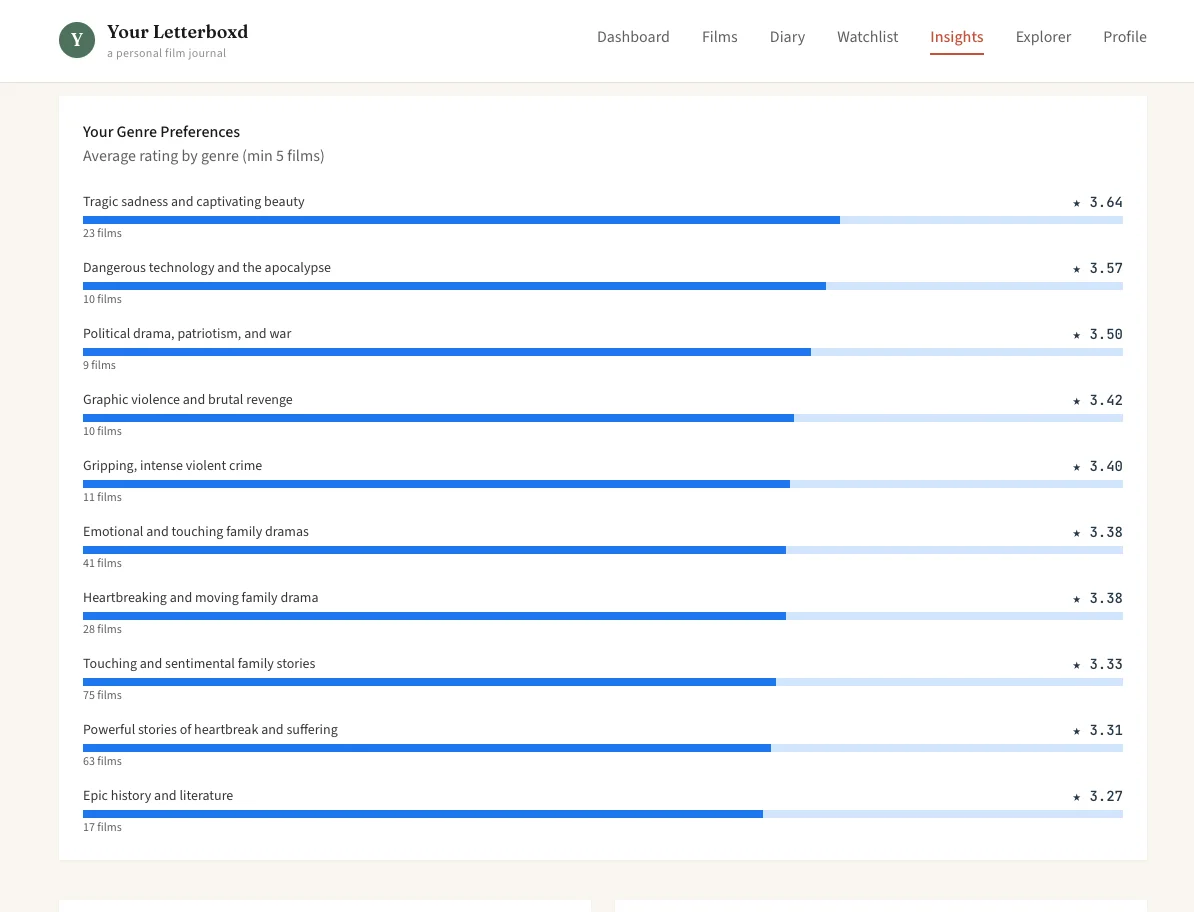Click the green Y logo avatar
Screen dimensions: 1194x912
pos(77,40)
